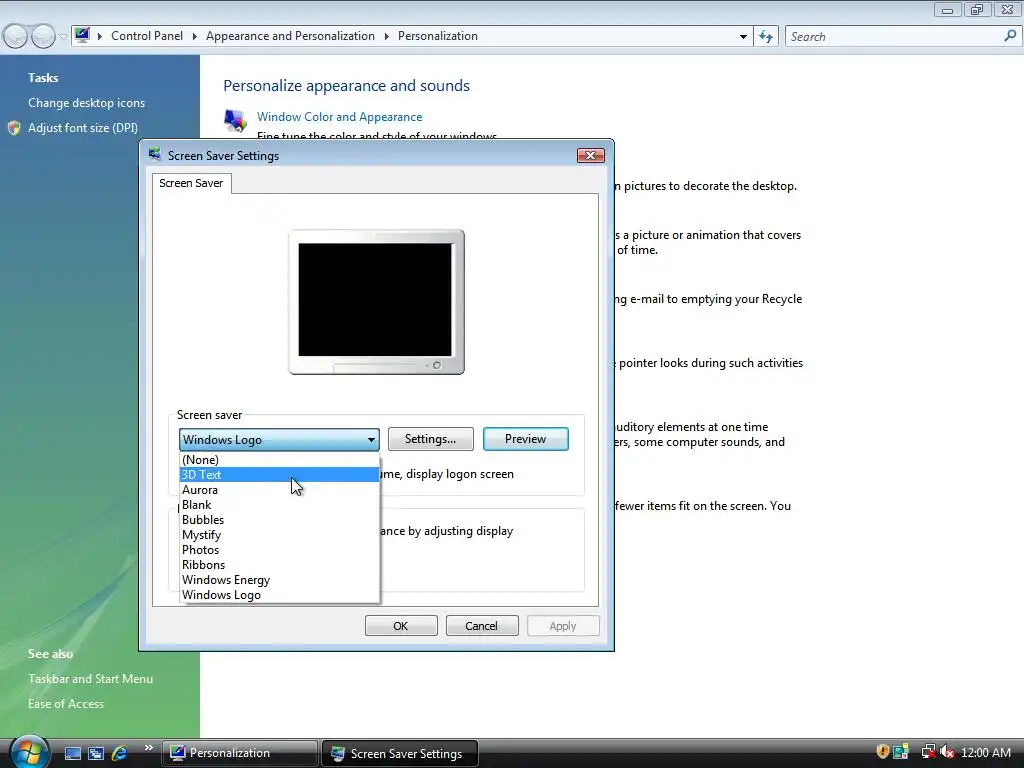This screenshot has width=1024, height=768.
Task: Choose Windows Logo list entry at bottom
Action: (280, 595)
